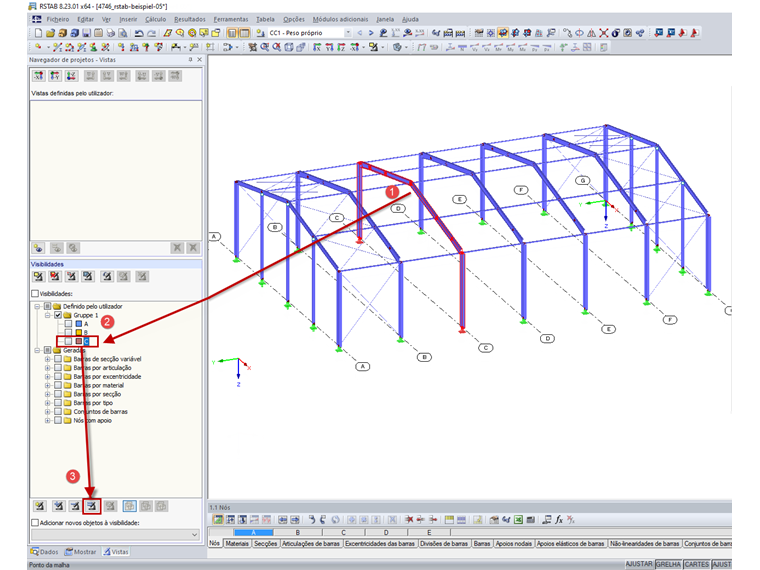This screenshot has width=760, height=570.
Task: Click the Print icon in main toolbar
Action: (111, 33)
